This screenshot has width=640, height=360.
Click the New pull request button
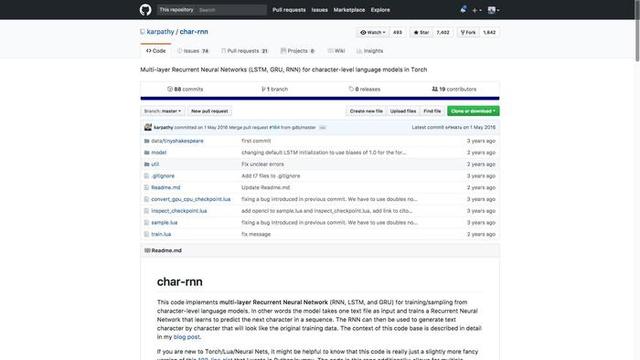(209, 111)
